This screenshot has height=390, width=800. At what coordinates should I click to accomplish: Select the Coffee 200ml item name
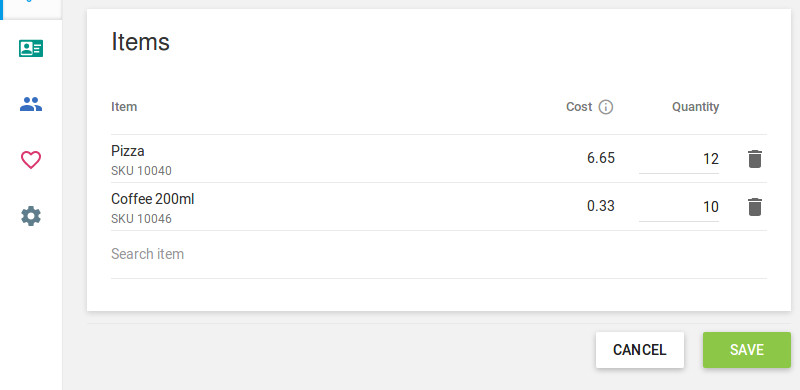coord(153,199)
